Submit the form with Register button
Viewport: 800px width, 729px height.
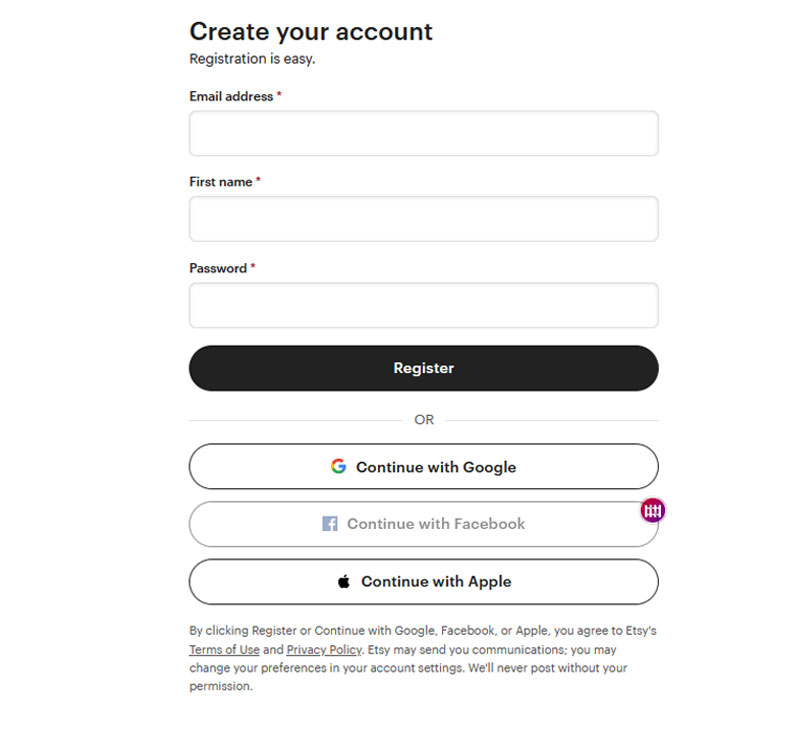click(423, 368)
